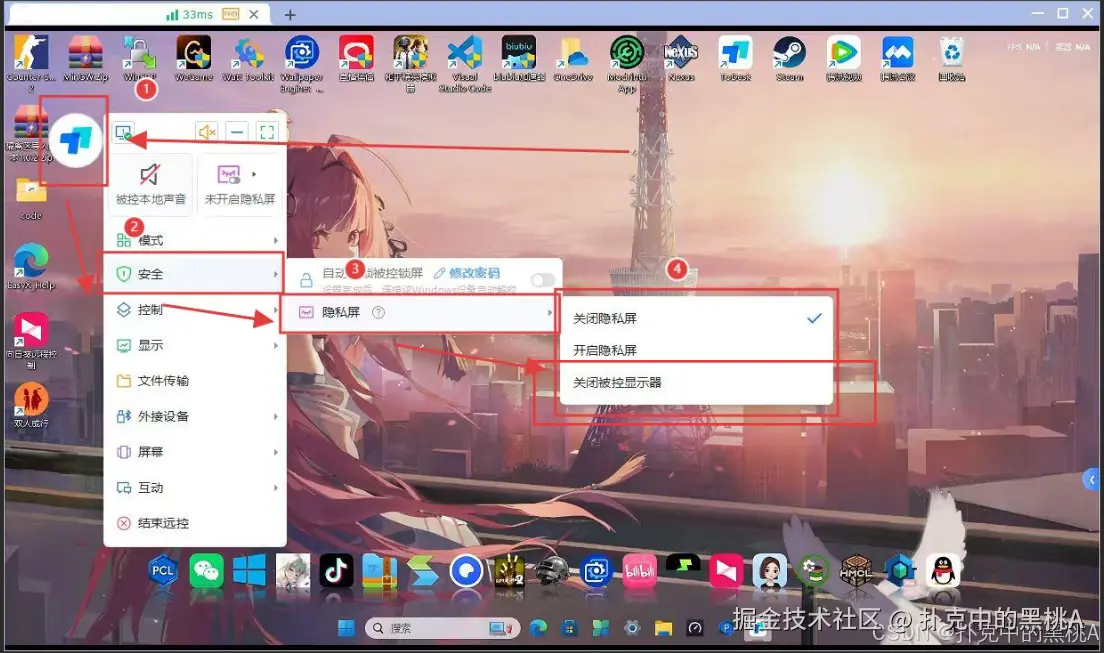This screenshot has width=1104, height=653.
Task: Select 开启隐私屏 option
Action: tap(696, 350)
